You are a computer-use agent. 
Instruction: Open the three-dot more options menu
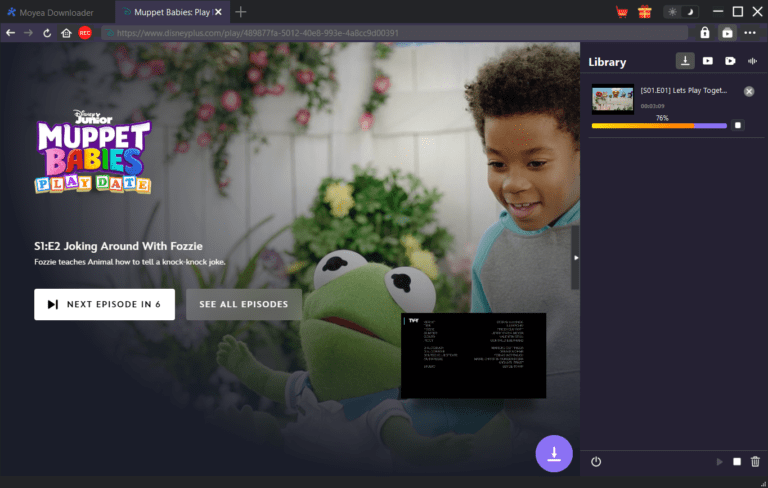(x=751, y=33)
